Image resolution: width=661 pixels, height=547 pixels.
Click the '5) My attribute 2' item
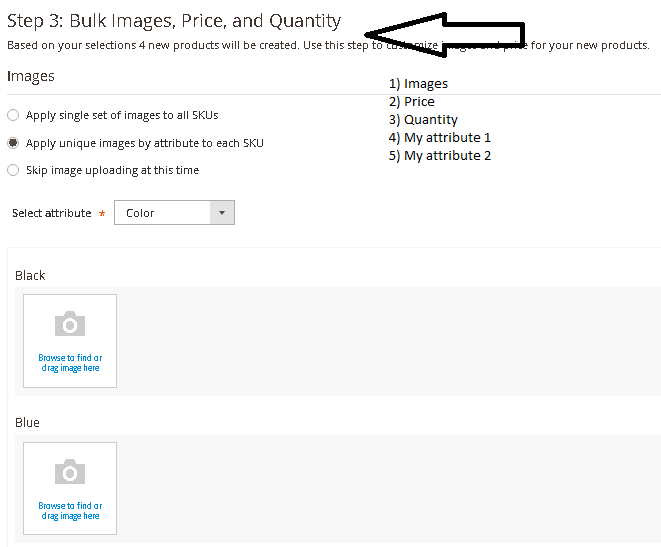(440, 156)
